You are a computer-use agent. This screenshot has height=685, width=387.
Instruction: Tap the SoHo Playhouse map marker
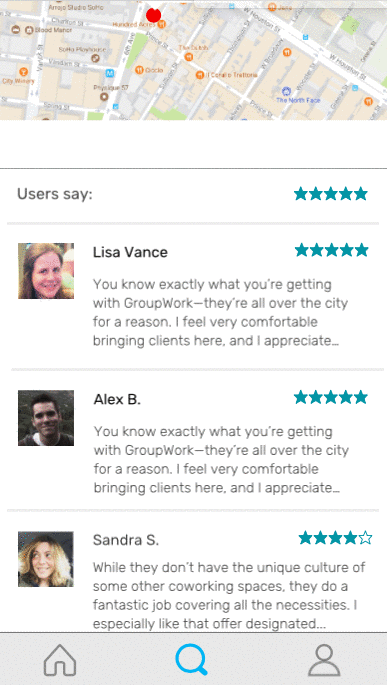(95, 58)
